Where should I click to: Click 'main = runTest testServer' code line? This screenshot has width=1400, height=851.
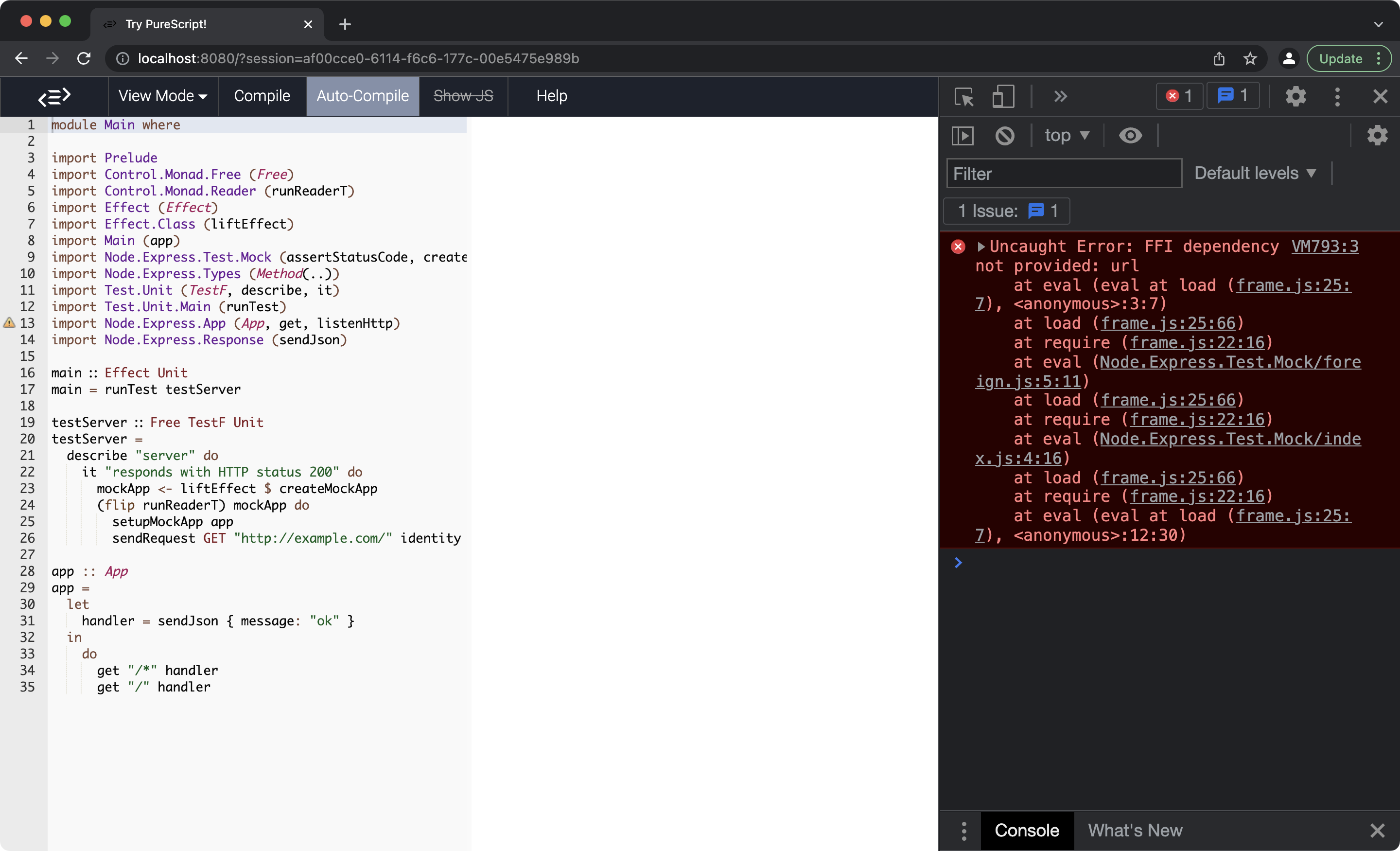(146, 390)
